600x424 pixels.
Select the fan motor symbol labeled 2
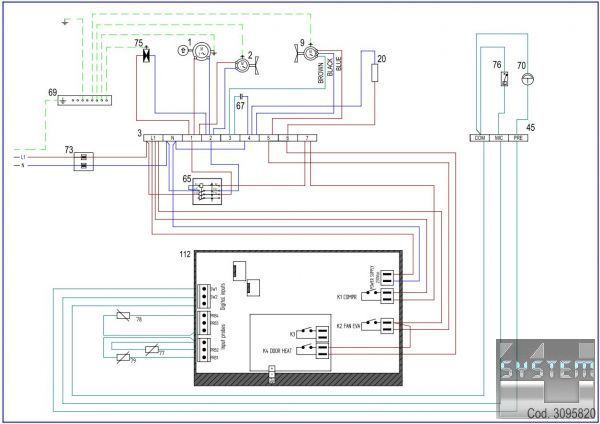241,64
